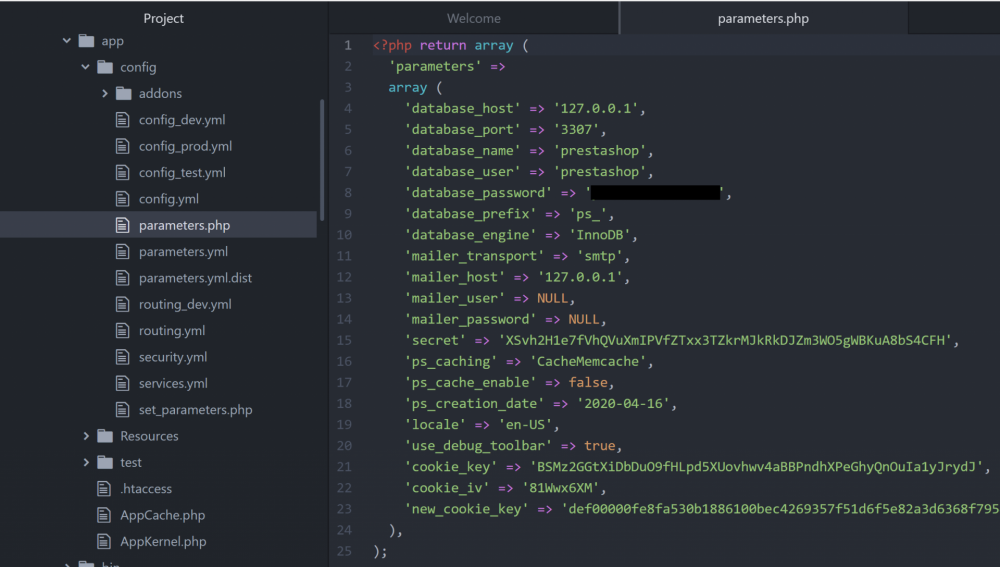This screenshot has height=567, width=1000.
Task: Open security.yml file
Action: 173,357
